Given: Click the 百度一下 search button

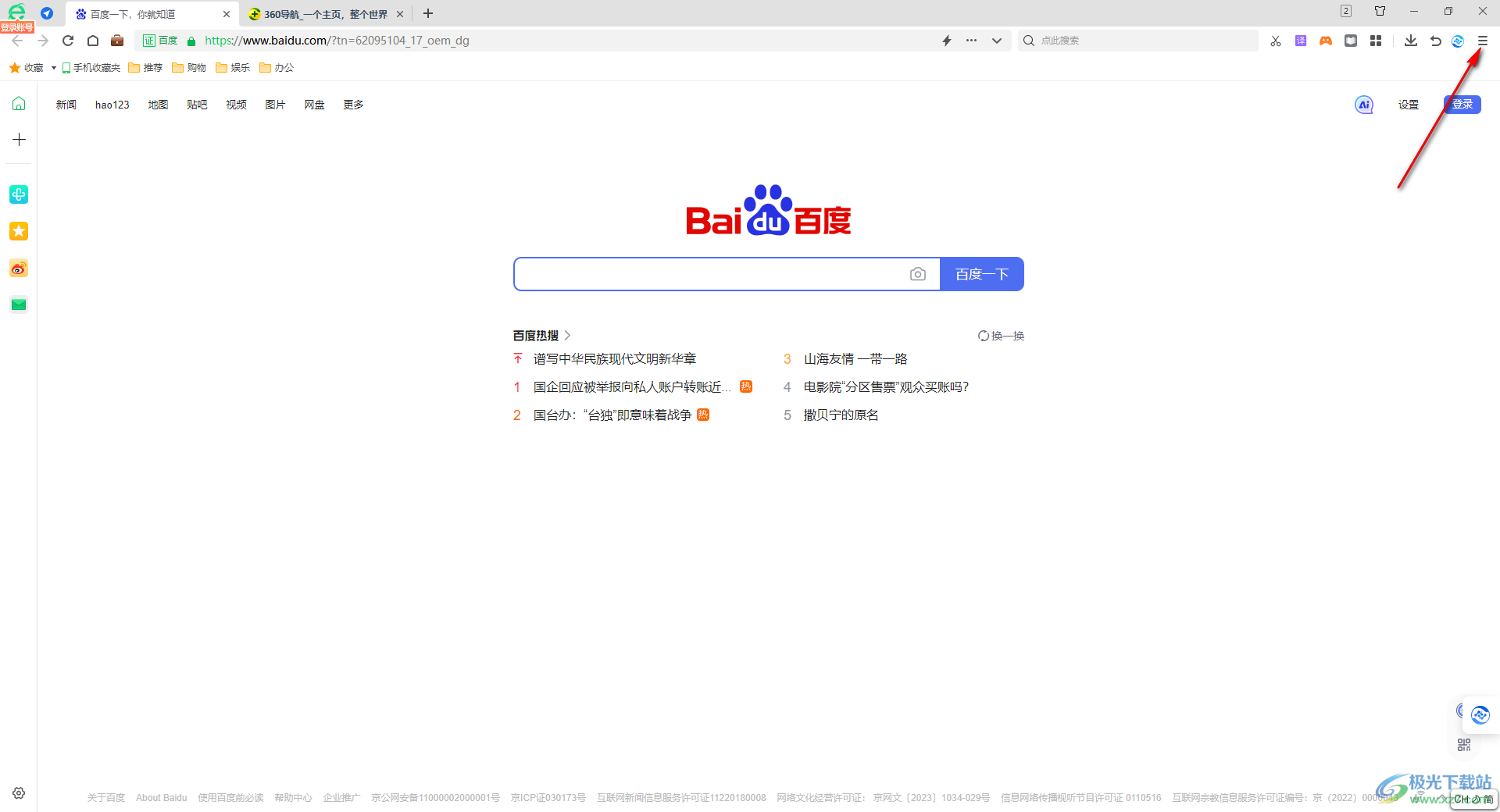Looking at the screenshot, I should pyautogui.click(x=982, y=274).
